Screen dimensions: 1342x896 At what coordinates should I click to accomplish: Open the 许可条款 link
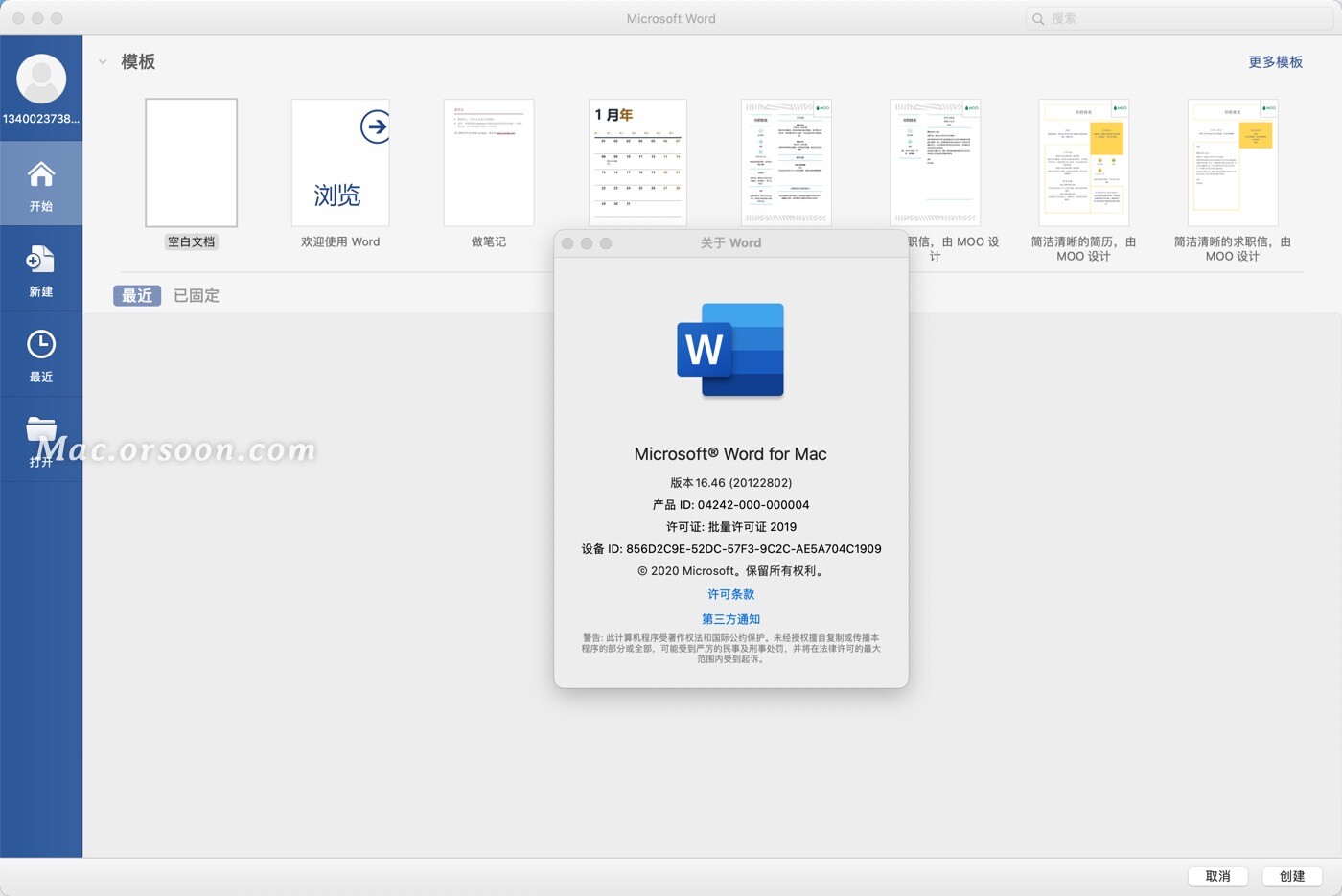click(x=730, y=594)
